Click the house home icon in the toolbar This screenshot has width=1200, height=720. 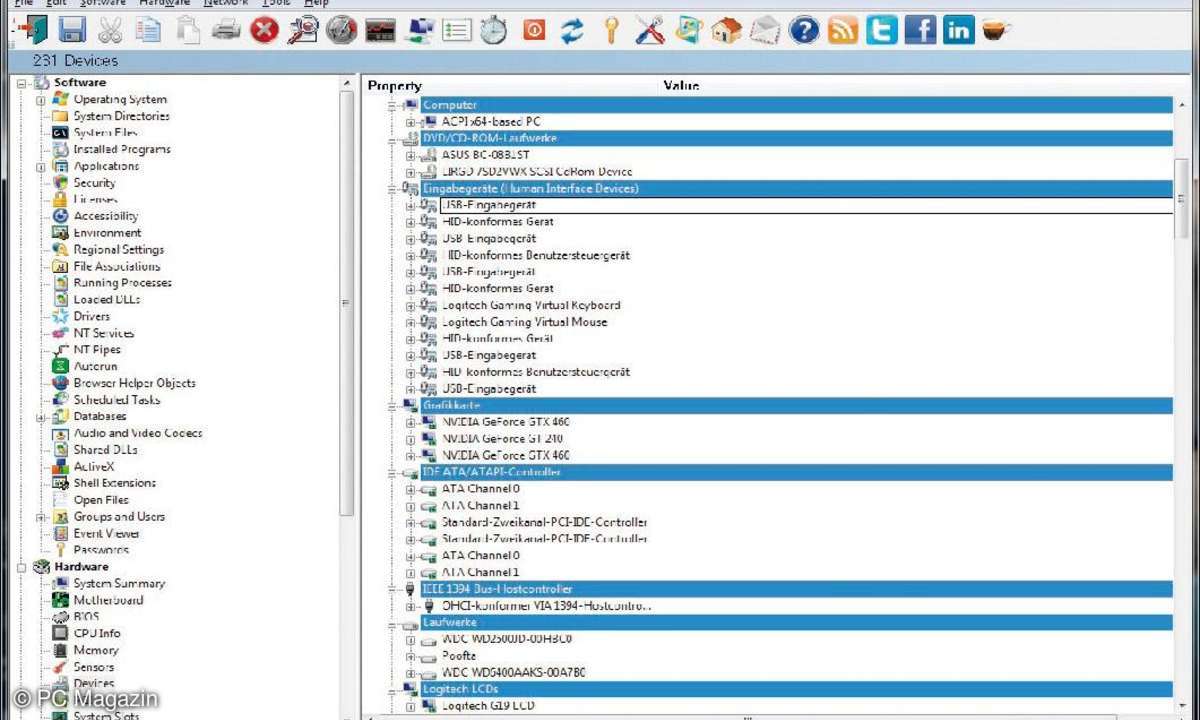click(727, 30)
